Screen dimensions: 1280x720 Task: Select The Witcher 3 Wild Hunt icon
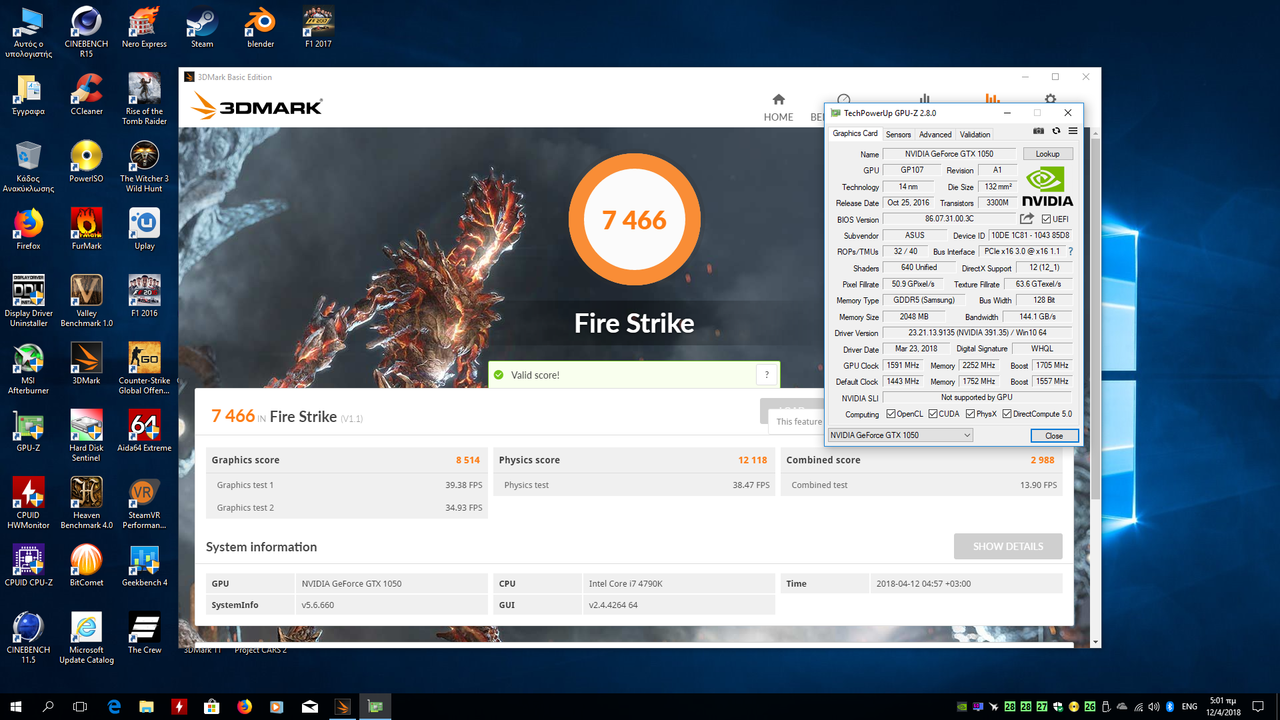click(x=144, y=167)
